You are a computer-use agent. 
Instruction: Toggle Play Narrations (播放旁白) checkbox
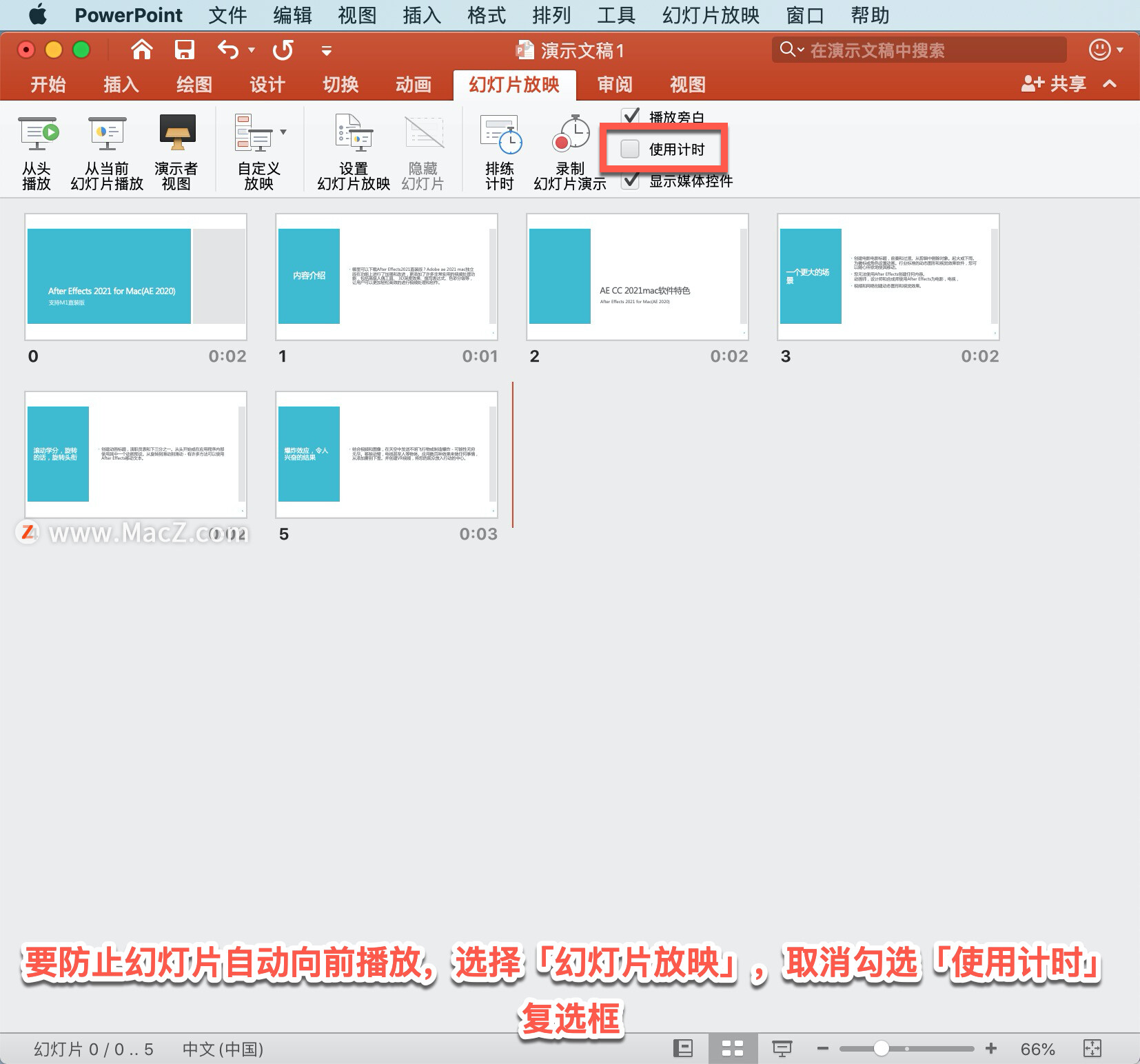pyautogui.click(x=631, y=116)
